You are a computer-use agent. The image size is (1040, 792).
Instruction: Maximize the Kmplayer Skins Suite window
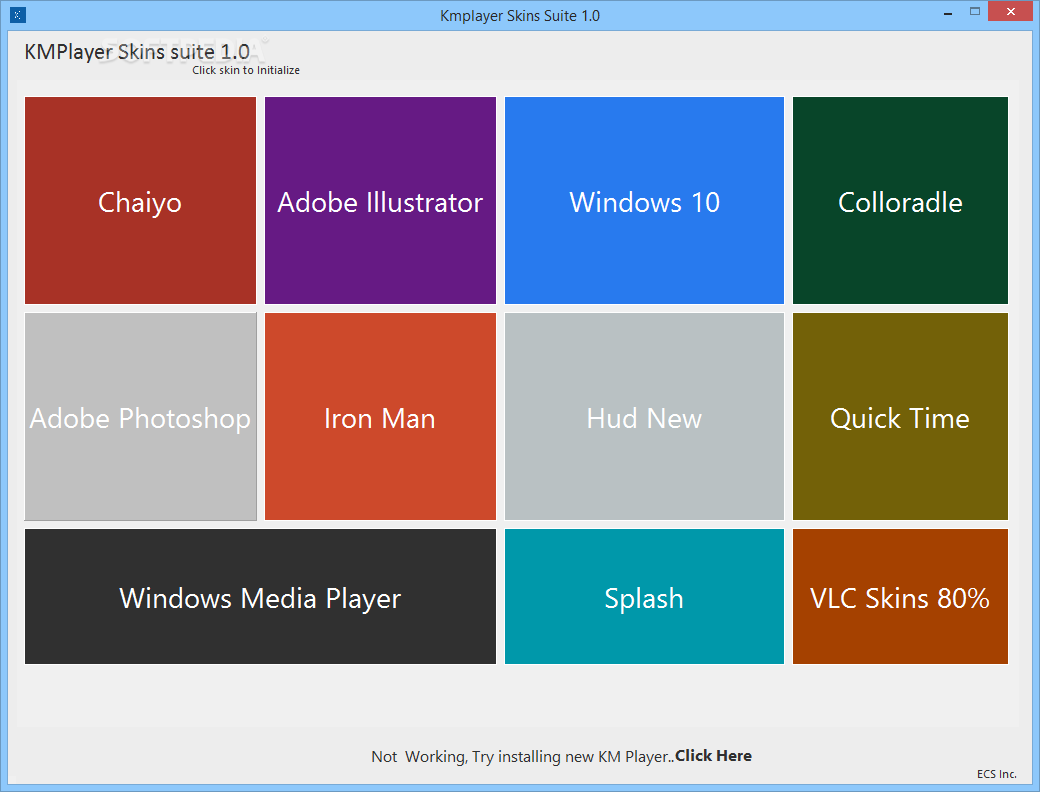[x=974, y=12]
